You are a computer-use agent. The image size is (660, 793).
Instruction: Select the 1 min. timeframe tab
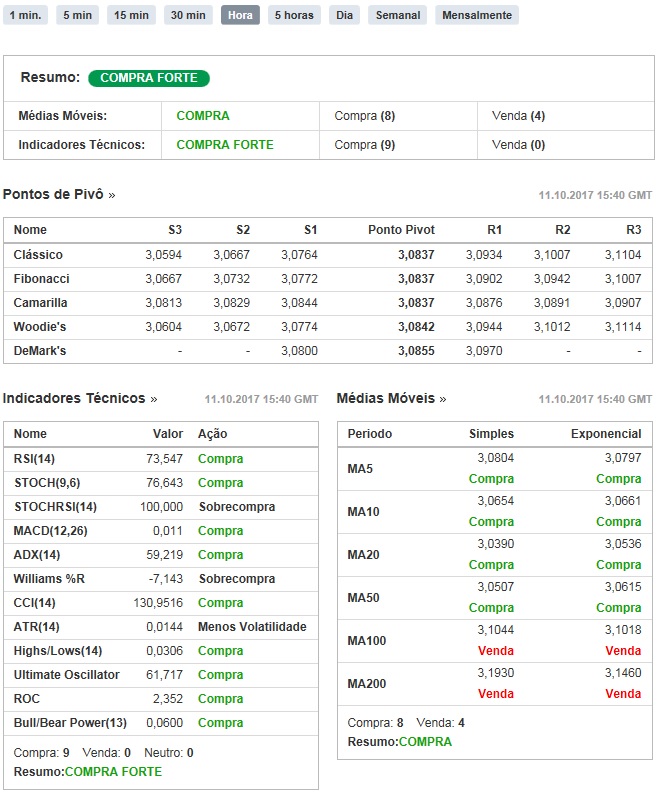[x=25, y=15]
